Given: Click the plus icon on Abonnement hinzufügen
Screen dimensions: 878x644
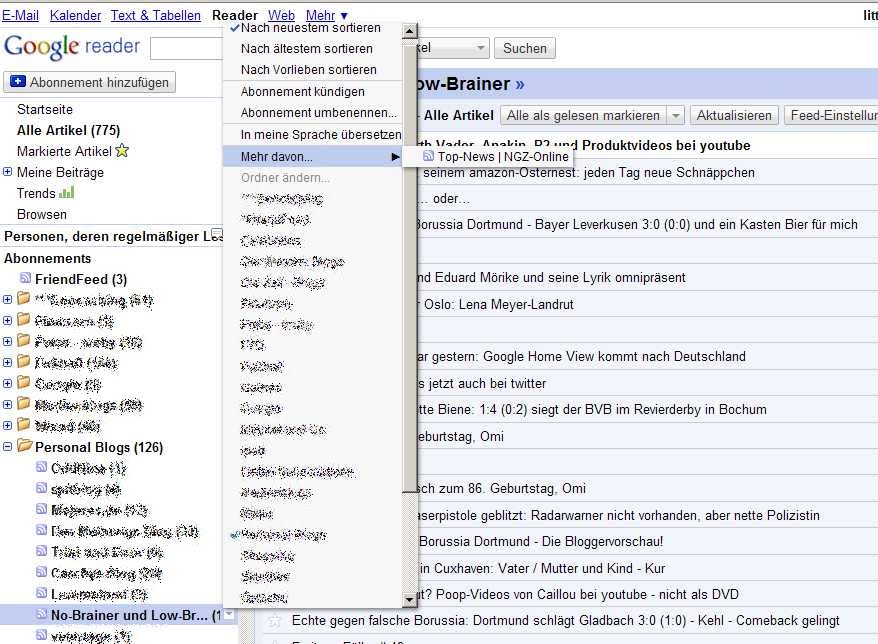Looking at the screenshot, I should click(x=18, y=82).
